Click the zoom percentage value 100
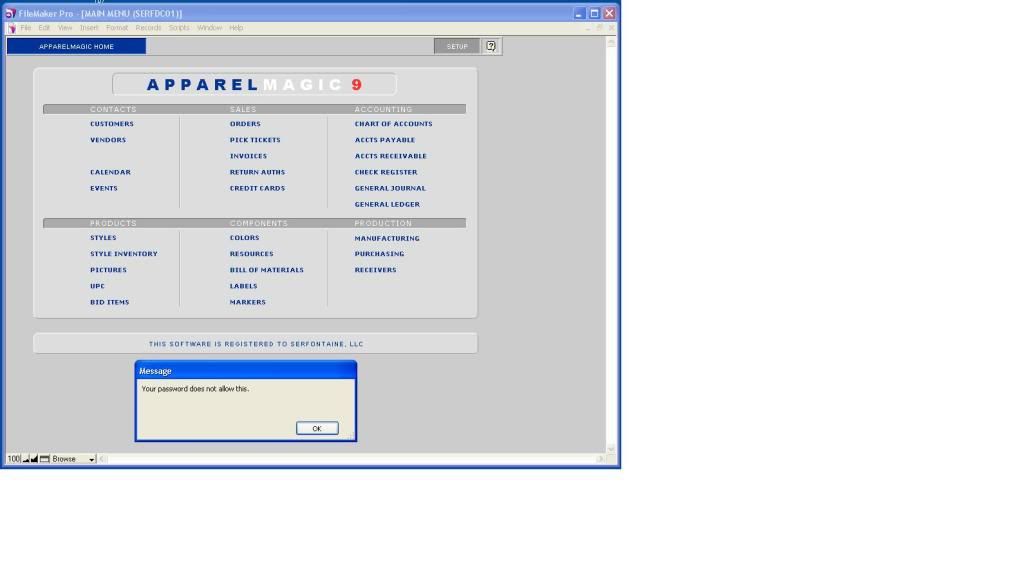 13,459
